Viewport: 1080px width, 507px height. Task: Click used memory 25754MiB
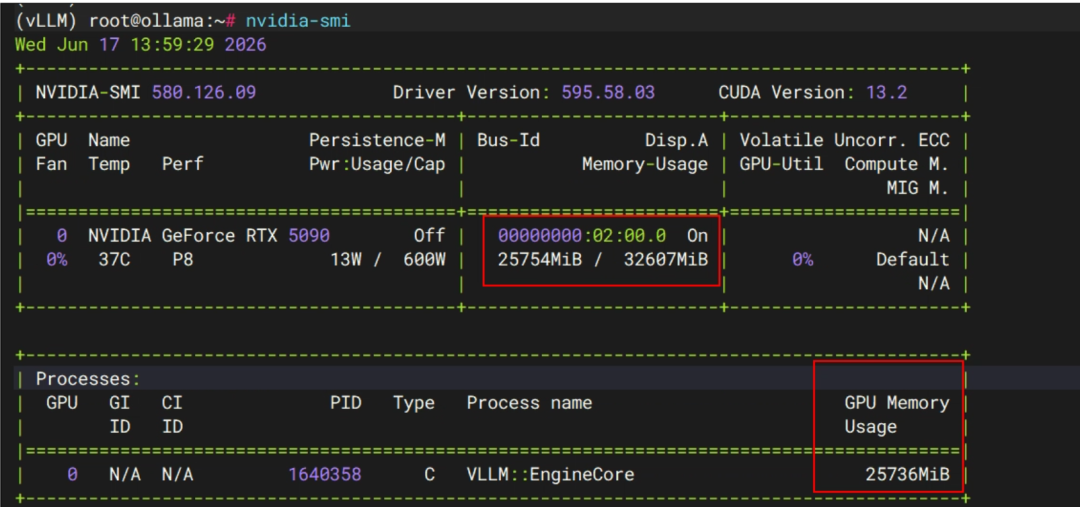[540, 260]
